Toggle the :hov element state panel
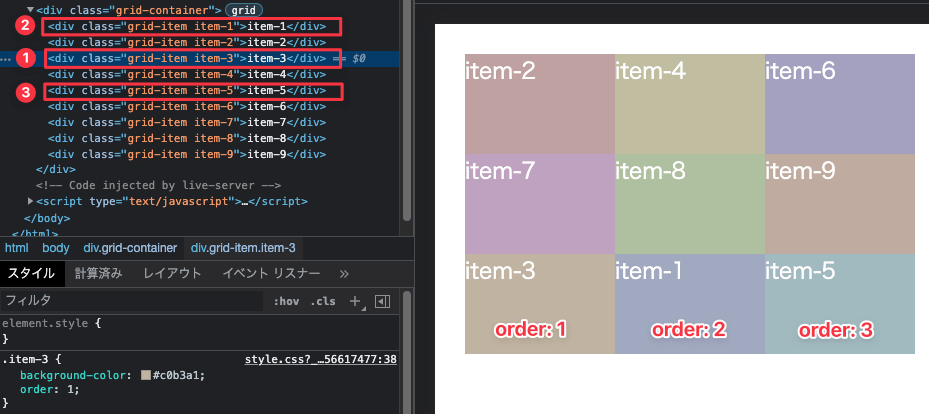This screenshot has width=929, height=414. 286,301
